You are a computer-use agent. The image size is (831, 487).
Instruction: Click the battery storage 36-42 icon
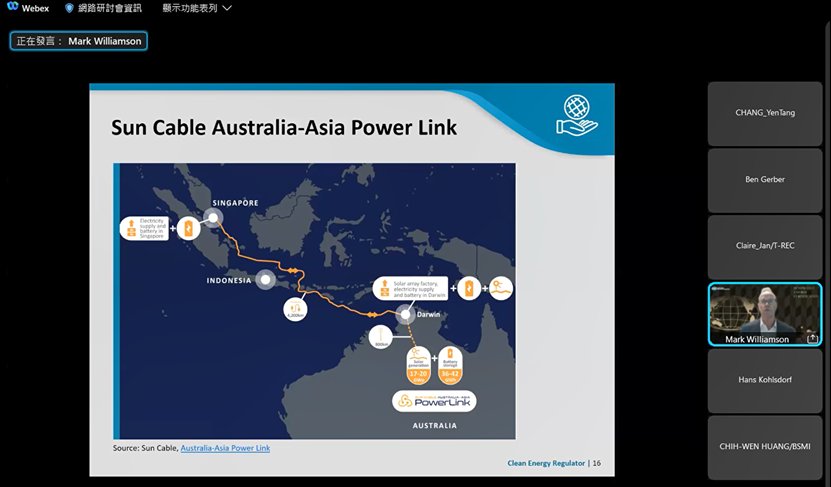450,365
